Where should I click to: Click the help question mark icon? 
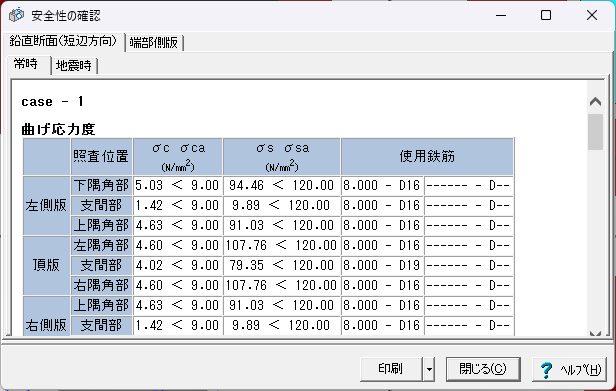coord(546,369)
